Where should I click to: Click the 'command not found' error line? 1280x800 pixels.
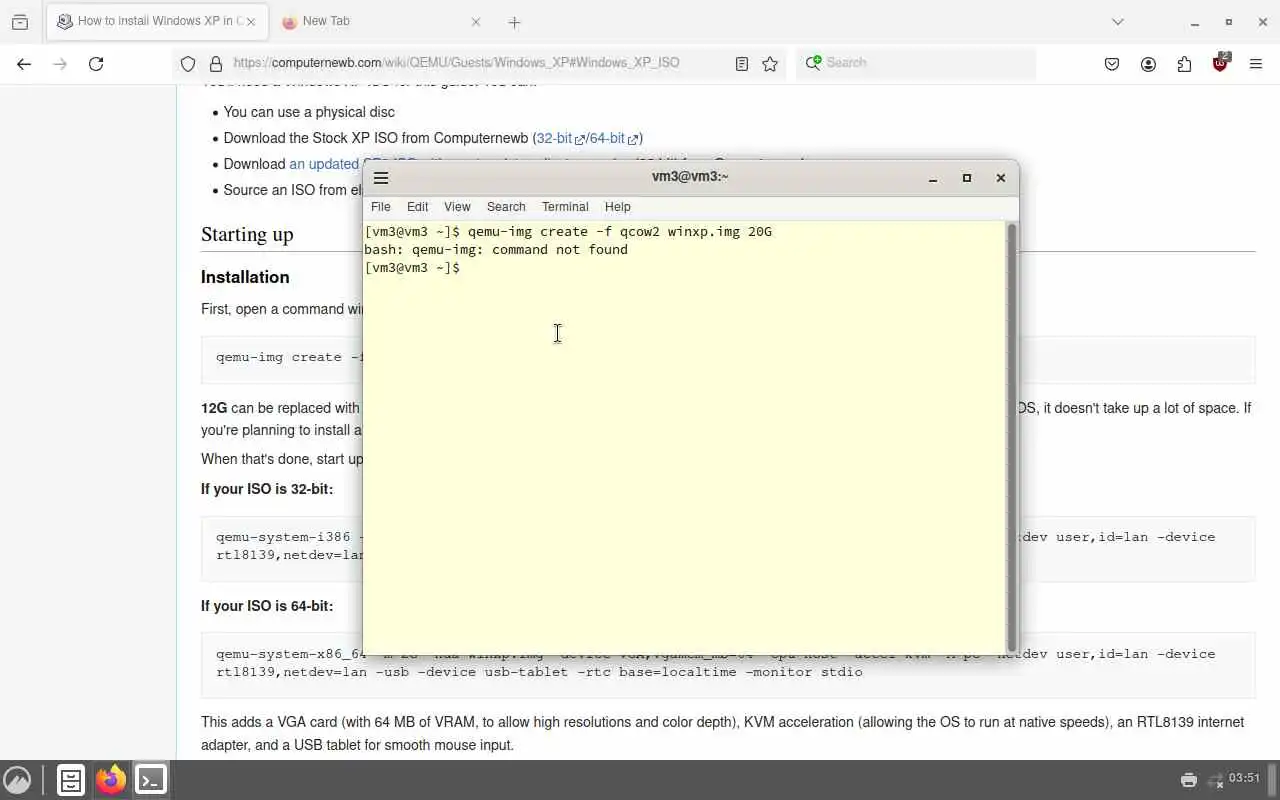[496, 250]
